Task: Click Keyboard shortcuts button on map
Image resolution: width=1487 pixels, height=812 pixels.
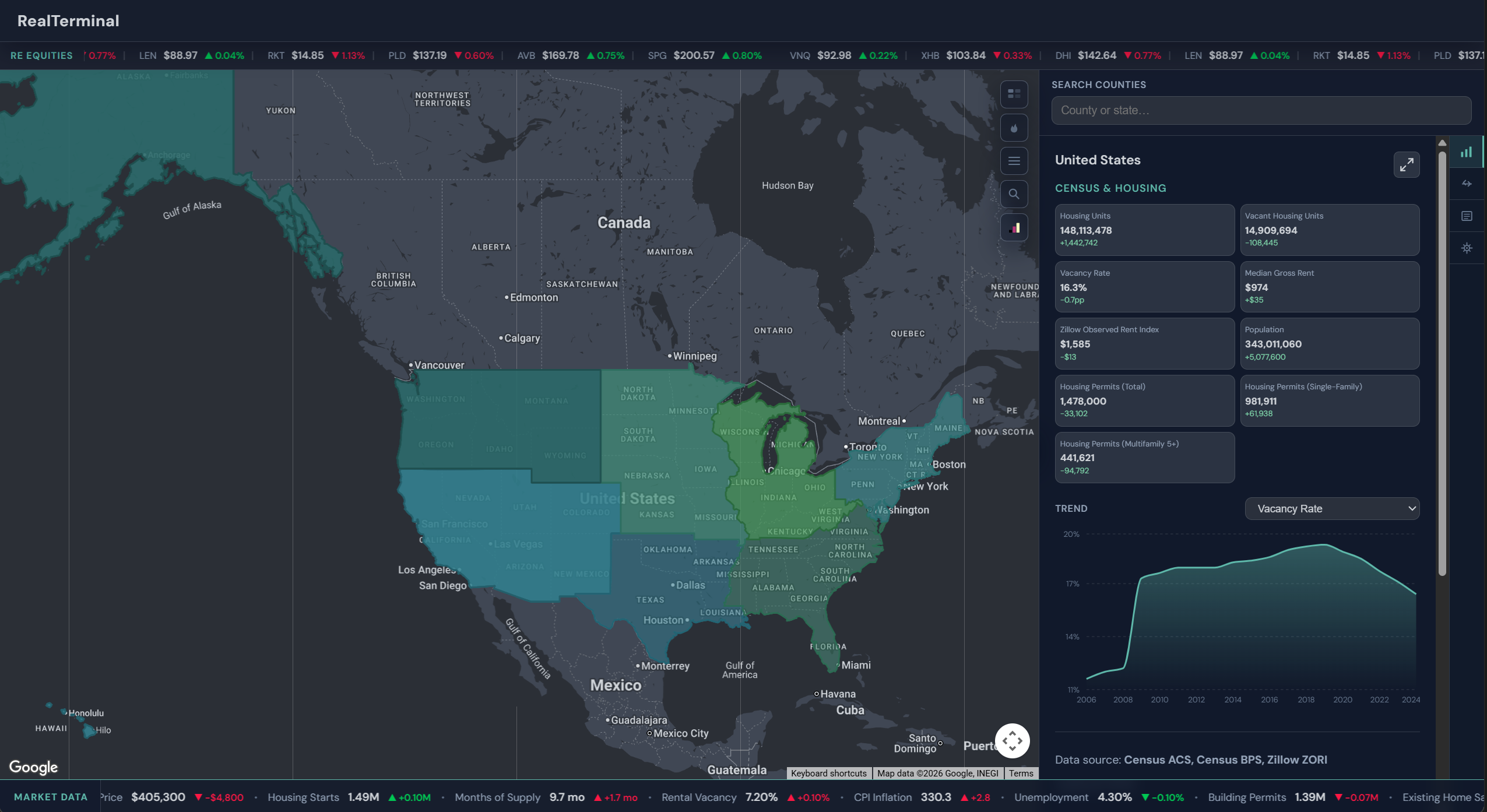Action: (828, 773)
